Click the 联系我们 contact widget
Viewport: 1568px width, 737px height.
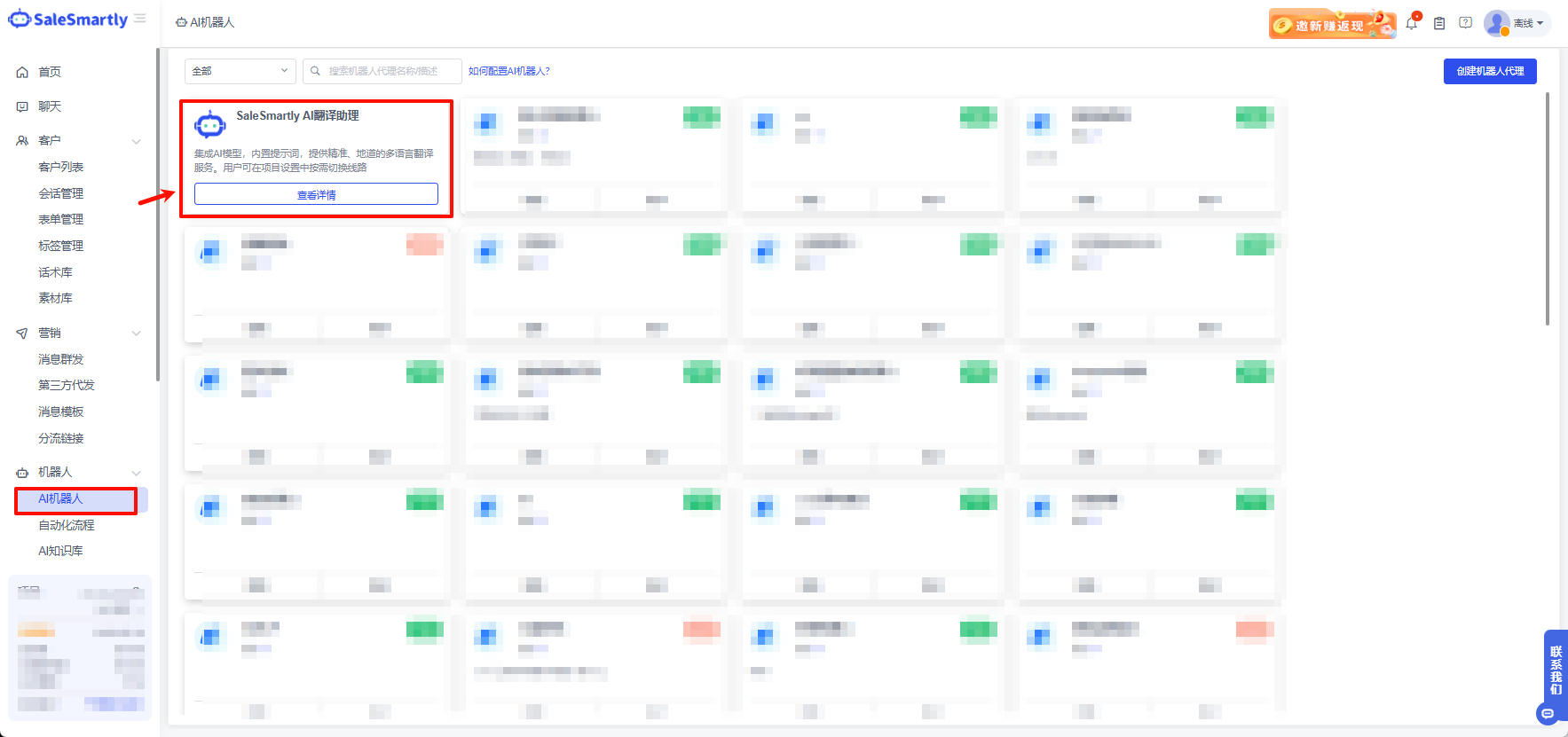[1555, 670]
